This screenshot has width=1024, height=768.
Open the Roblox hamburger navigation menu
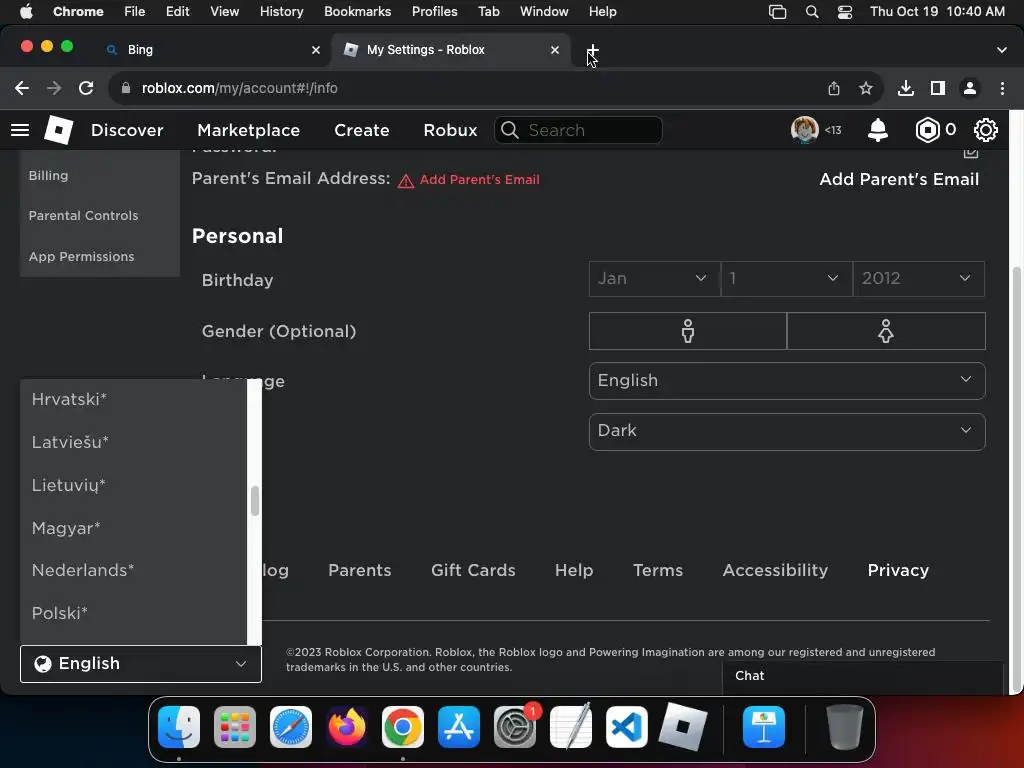coord(20,130)
